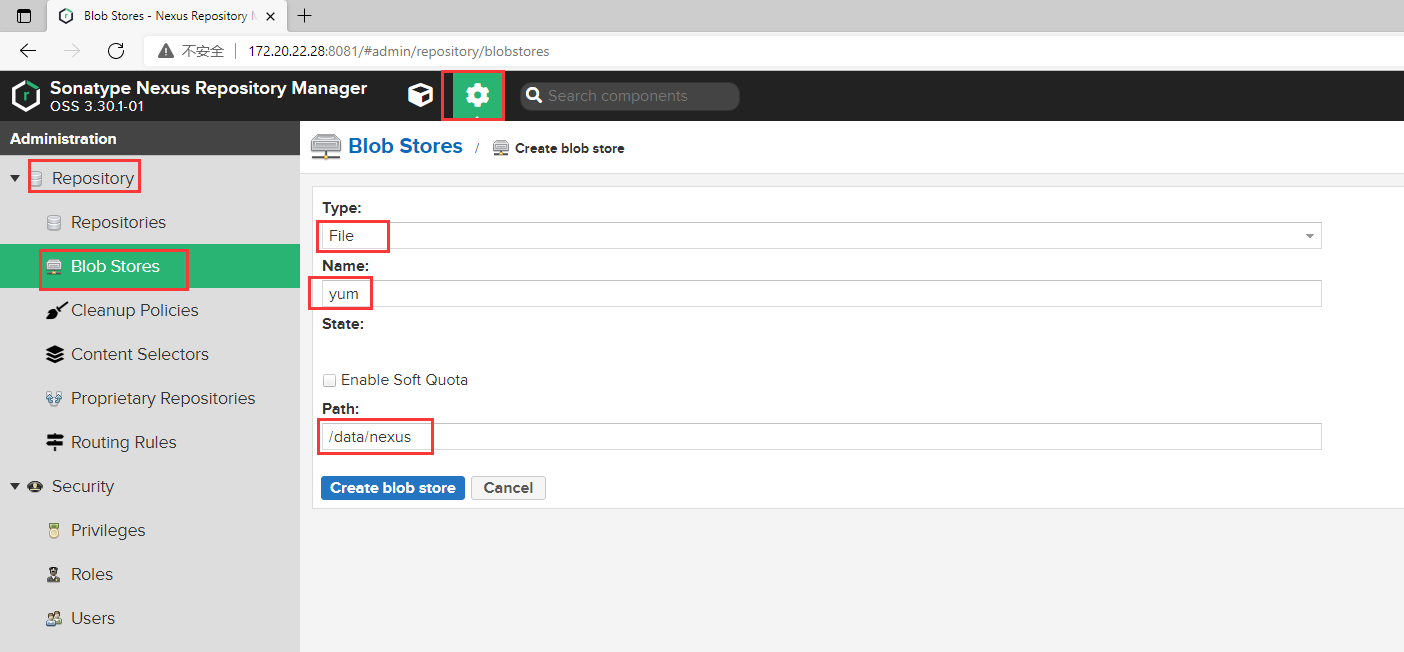Open the Administration gear icon
1404x652 pixels.
(478, 95)
